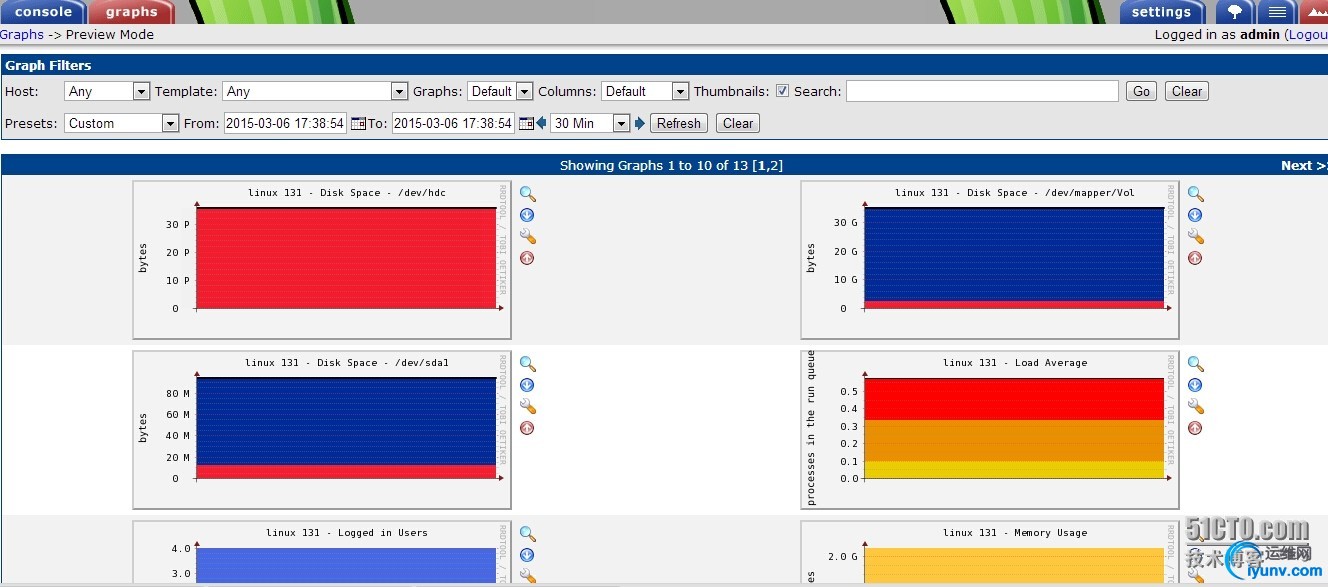Shift time span forward with right arrow
This screenshot has height=587, width=1328.
pyautogui.click(x=640, y=123)
